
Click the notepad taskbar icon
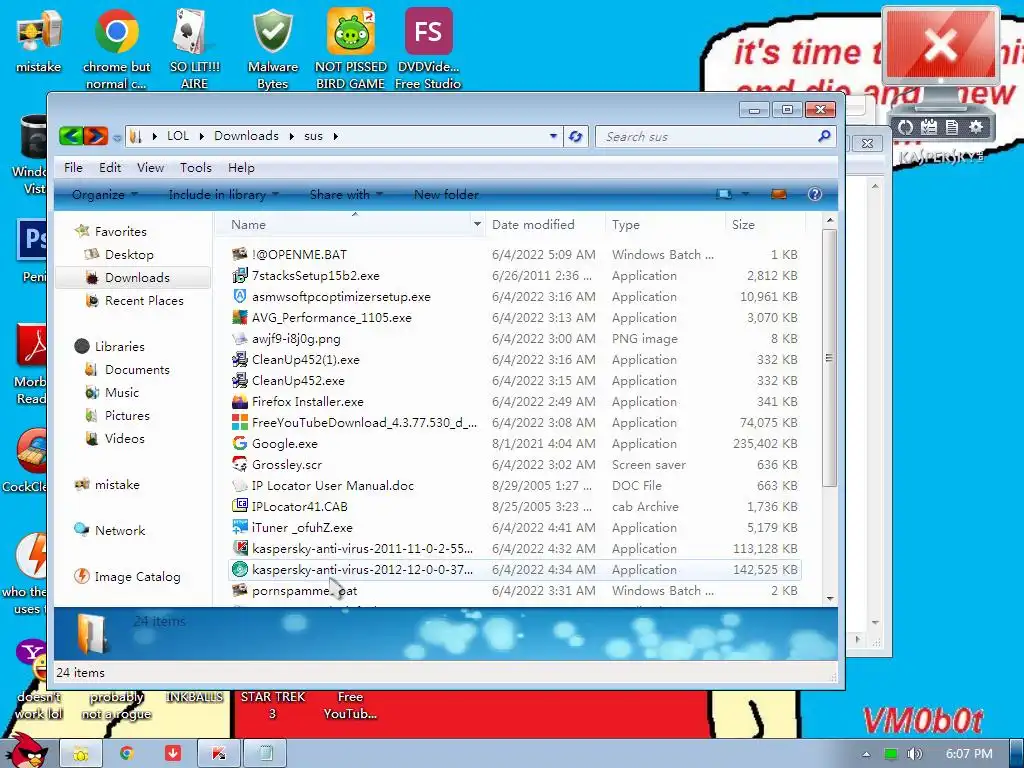[x=266, y=754]
